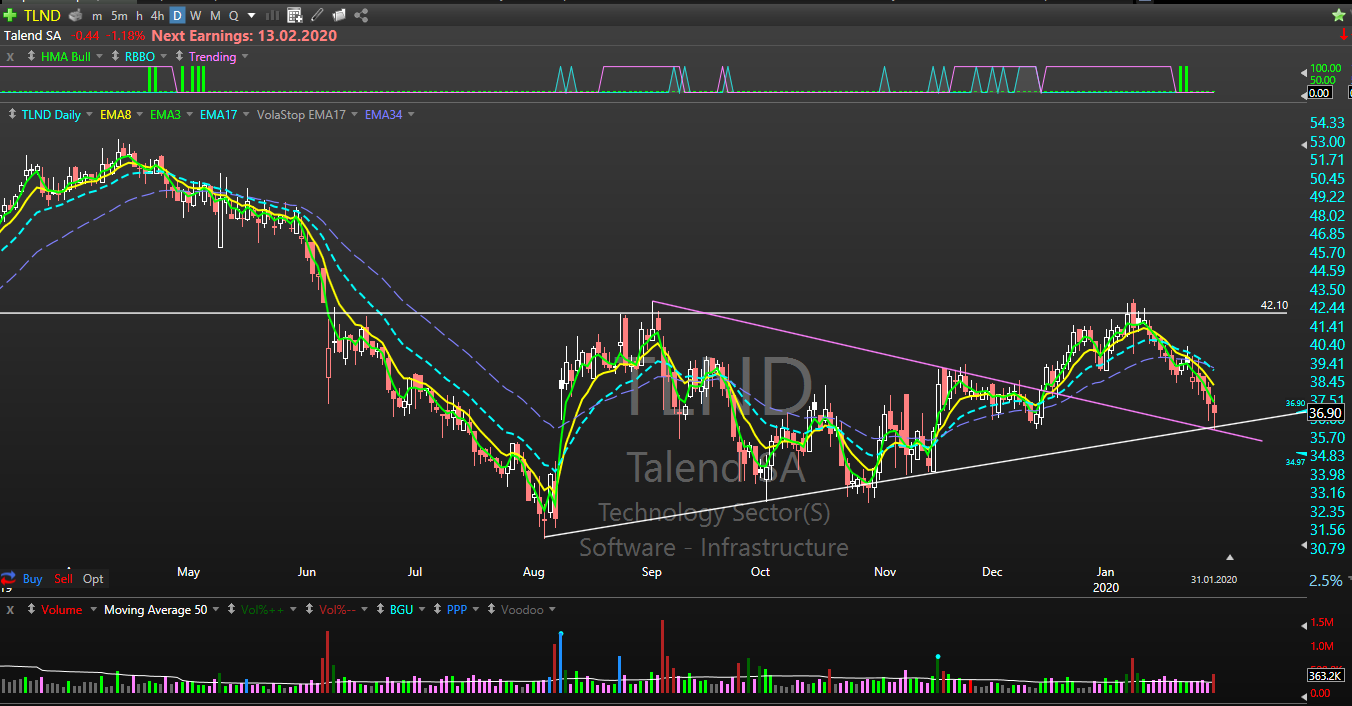Click the templates icon next to pencil
This screenshot has width=1352, height=706.
(x=339, y=15)
